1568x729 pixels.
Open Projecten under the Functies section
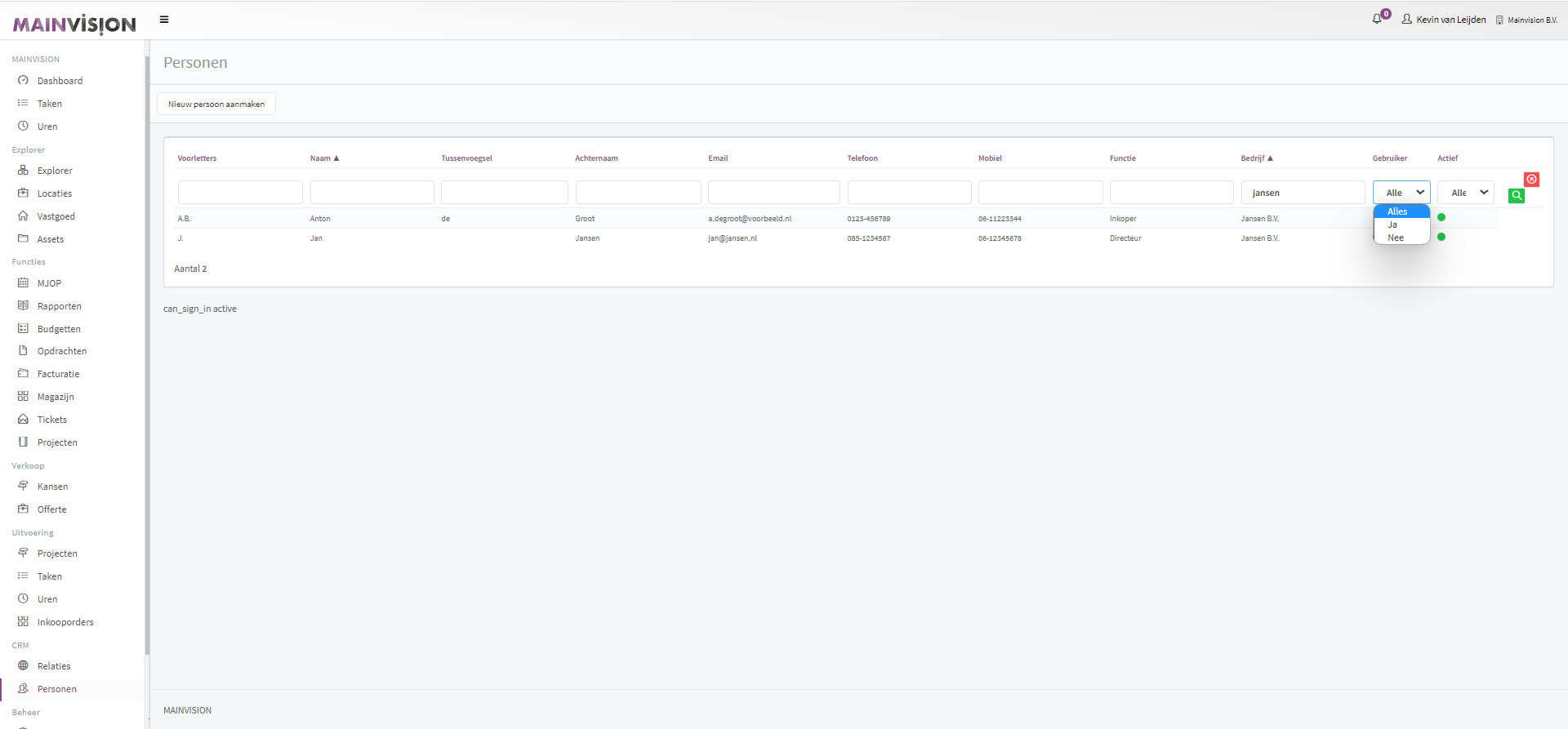click(x=57, y=442)
